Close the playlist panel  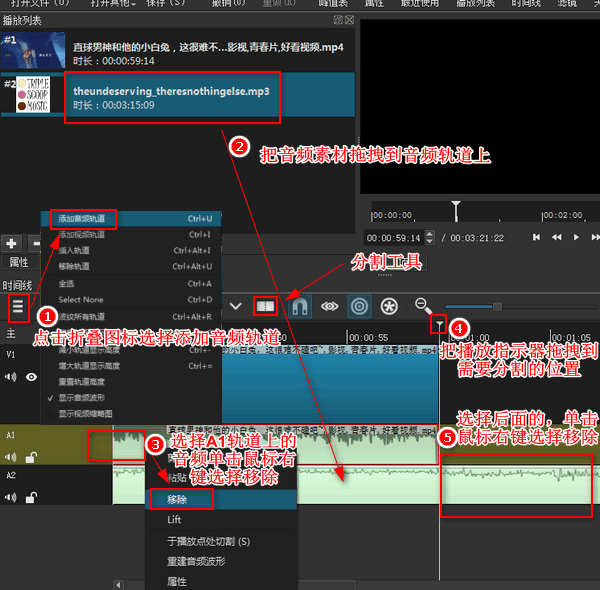(349, 20)
